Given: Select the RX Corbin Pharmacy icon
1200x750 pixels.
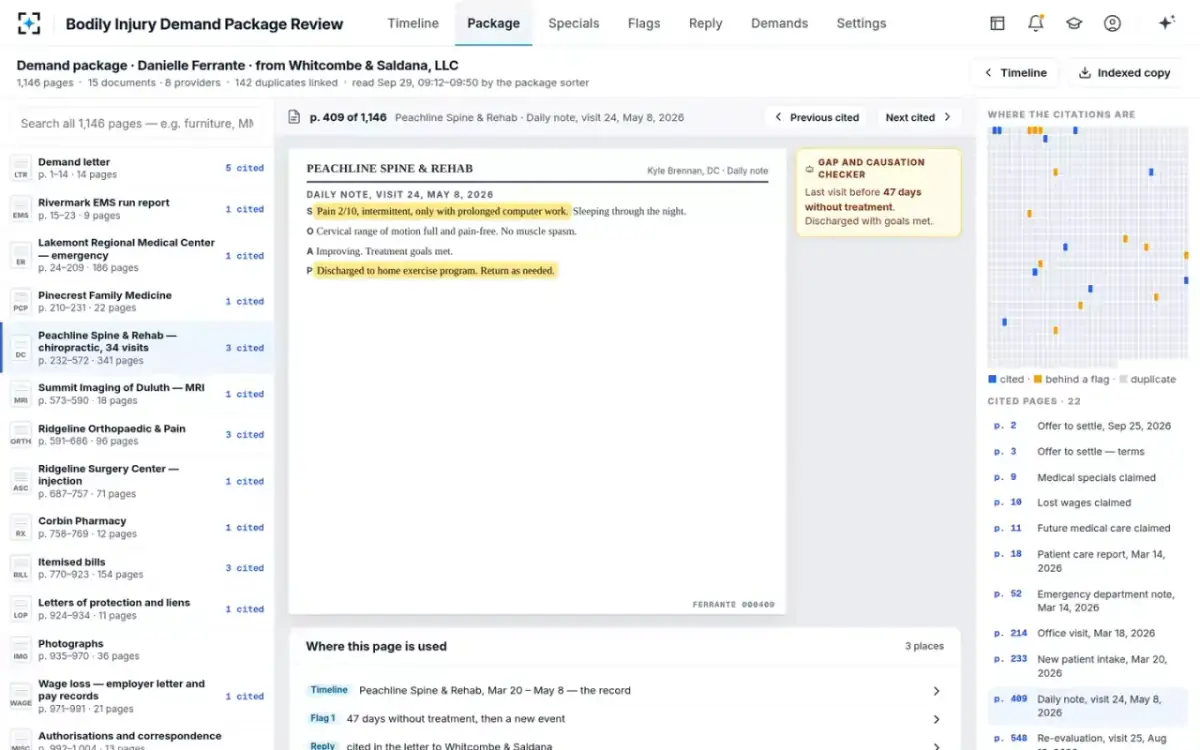Looking at the screenshot, I should 21,527.
